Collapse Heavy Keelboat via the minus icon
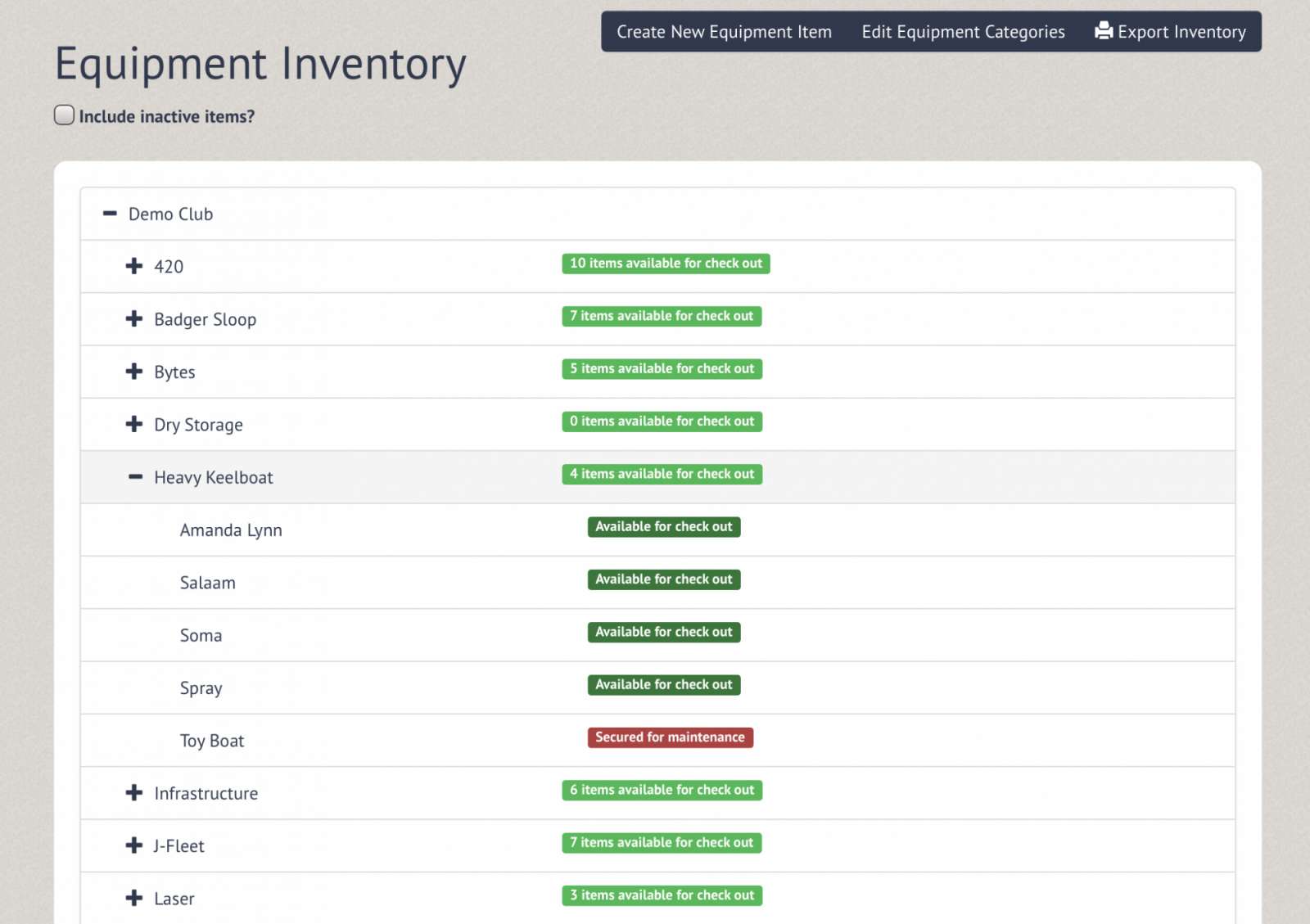 click(x=135, y=477)
